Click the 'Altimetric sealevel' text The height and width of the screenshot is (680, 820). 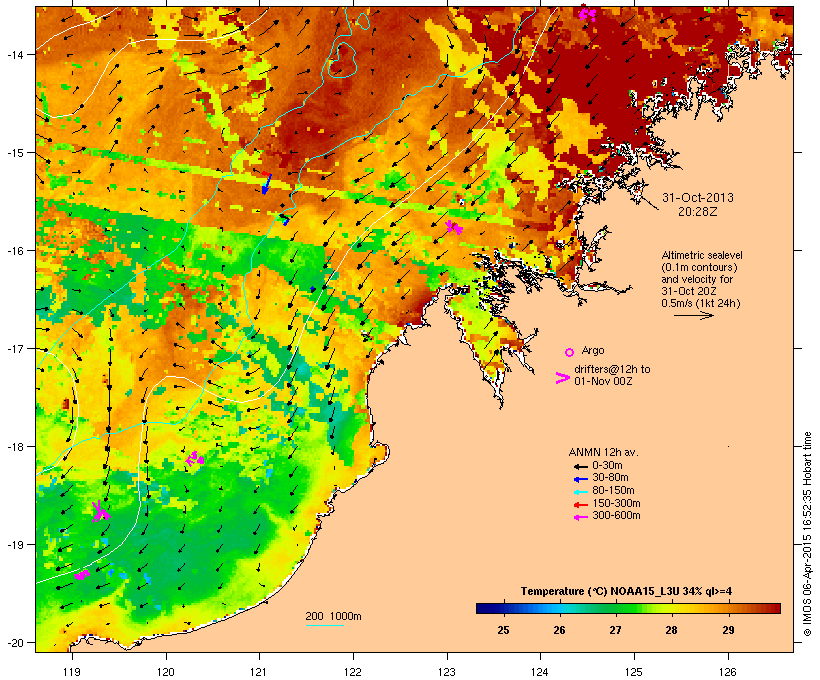coord(702,255)
